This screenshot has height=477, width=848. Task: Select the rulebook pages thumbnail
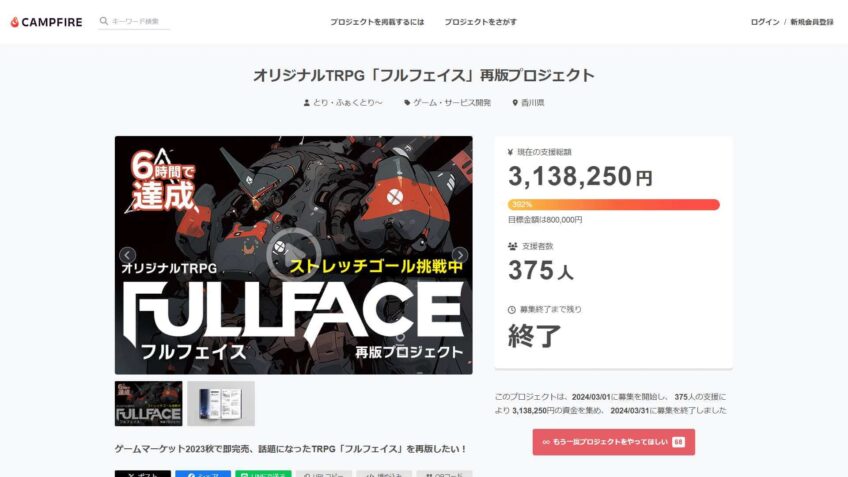pos(221,403)
